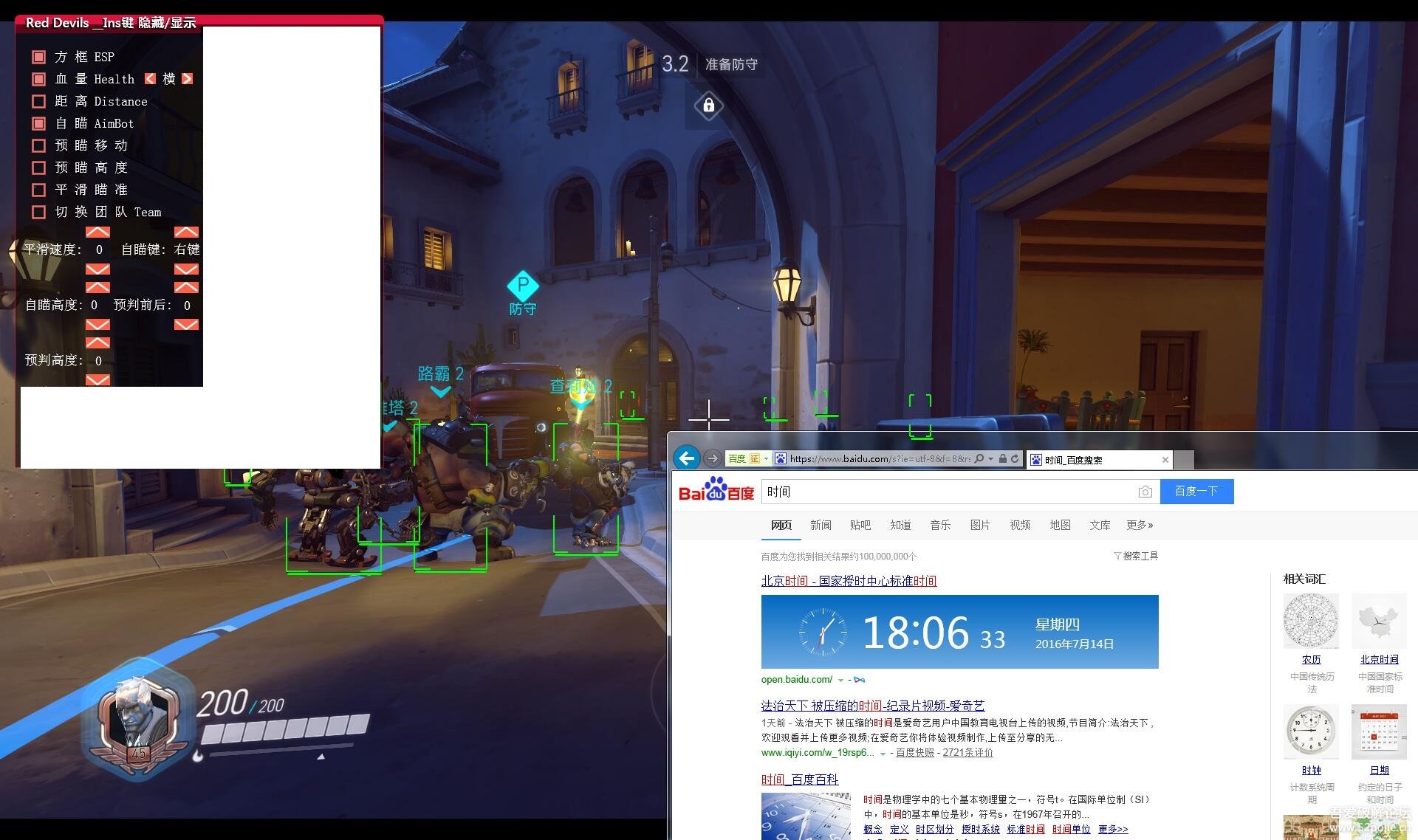Screen dimensions: 1418x840
Task: Open a new tab next to 时间_百度搜索
Action: (x=1184, y=460)
